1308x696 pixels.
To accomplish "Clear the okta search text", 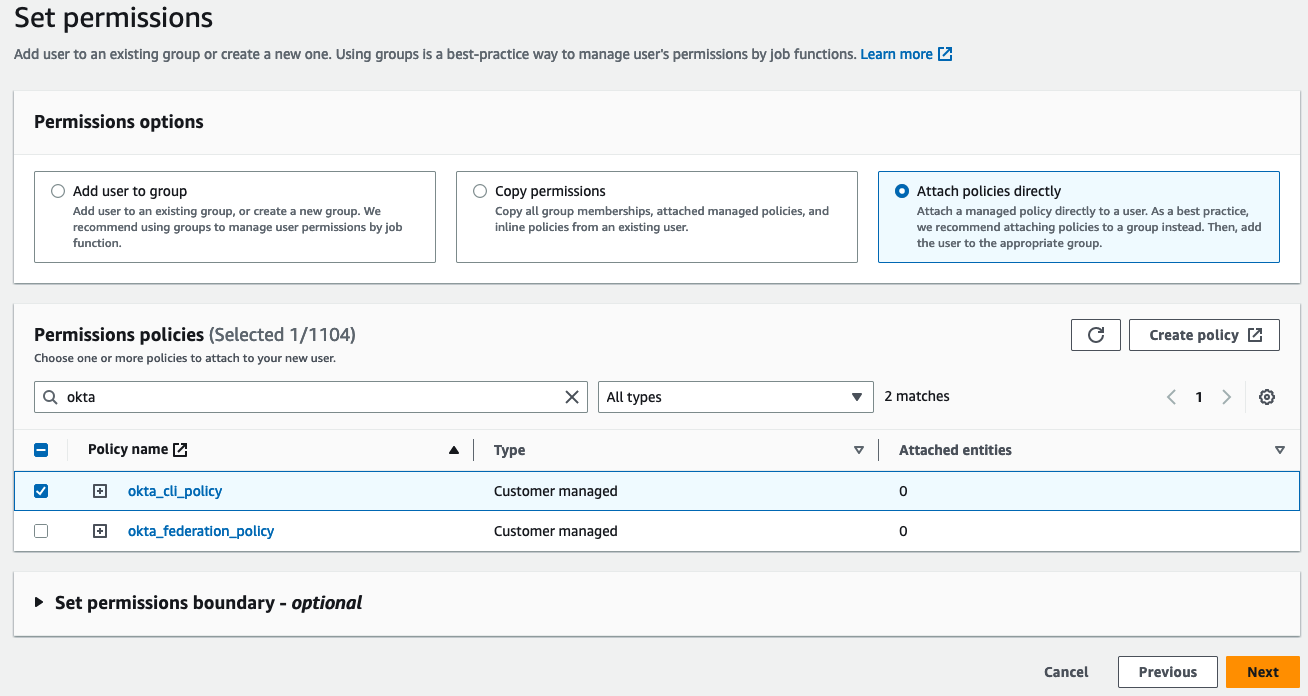I will (572, 397).
